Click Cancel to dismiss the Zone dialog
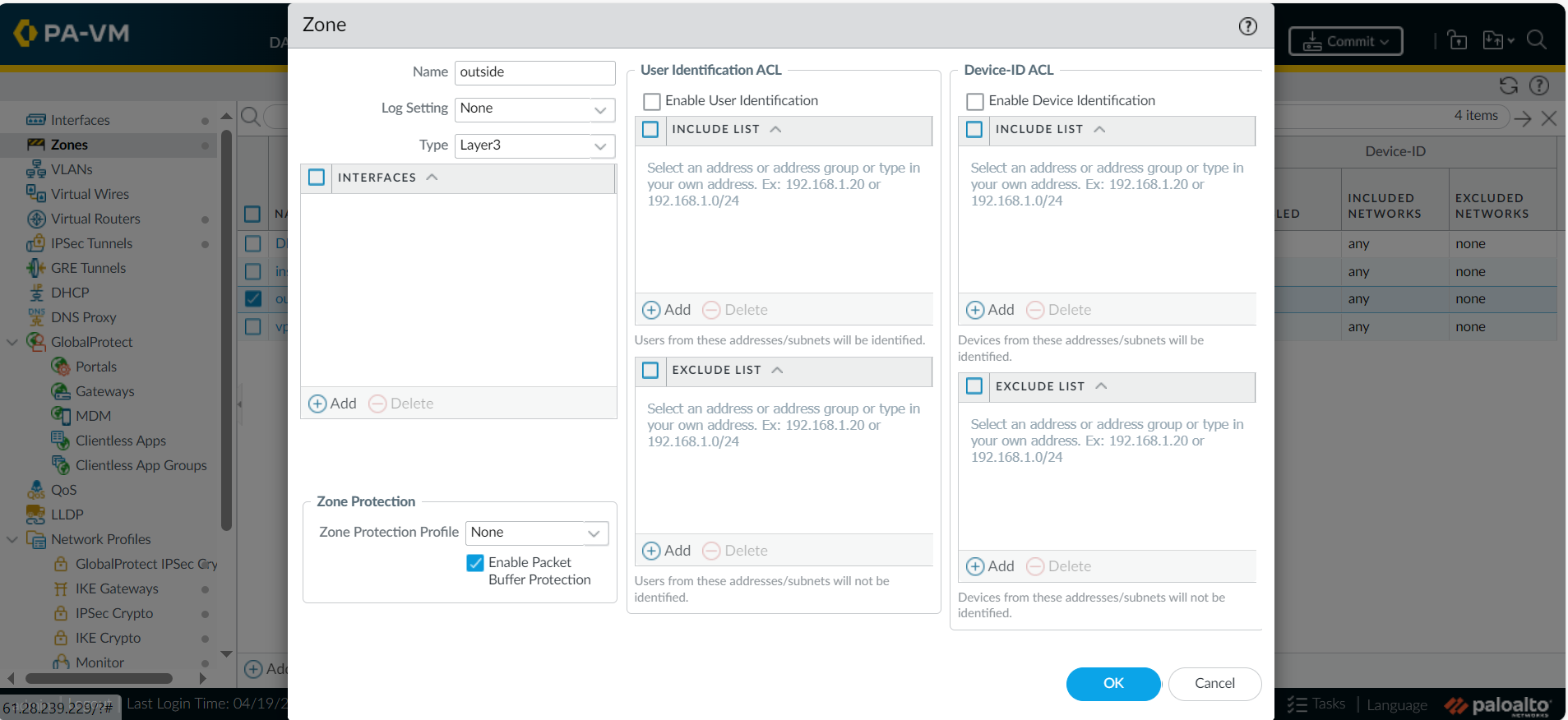The height and width of the screenshot is (720, 1568). point(1214,683)
